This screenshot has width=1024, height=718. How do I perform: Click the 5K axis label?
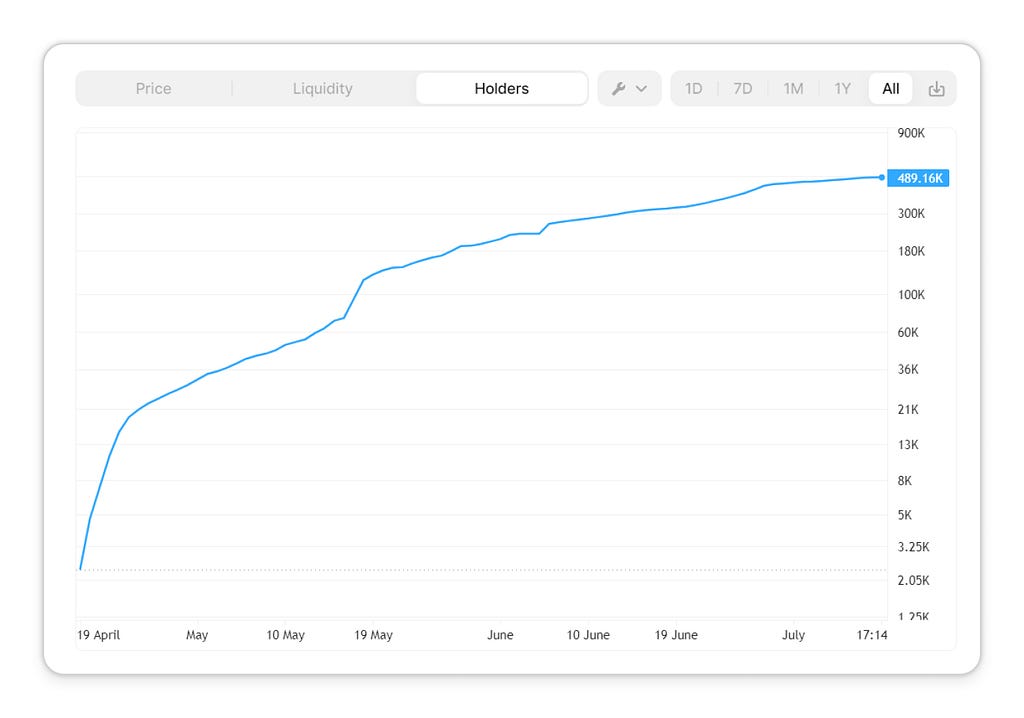(904, 515)
